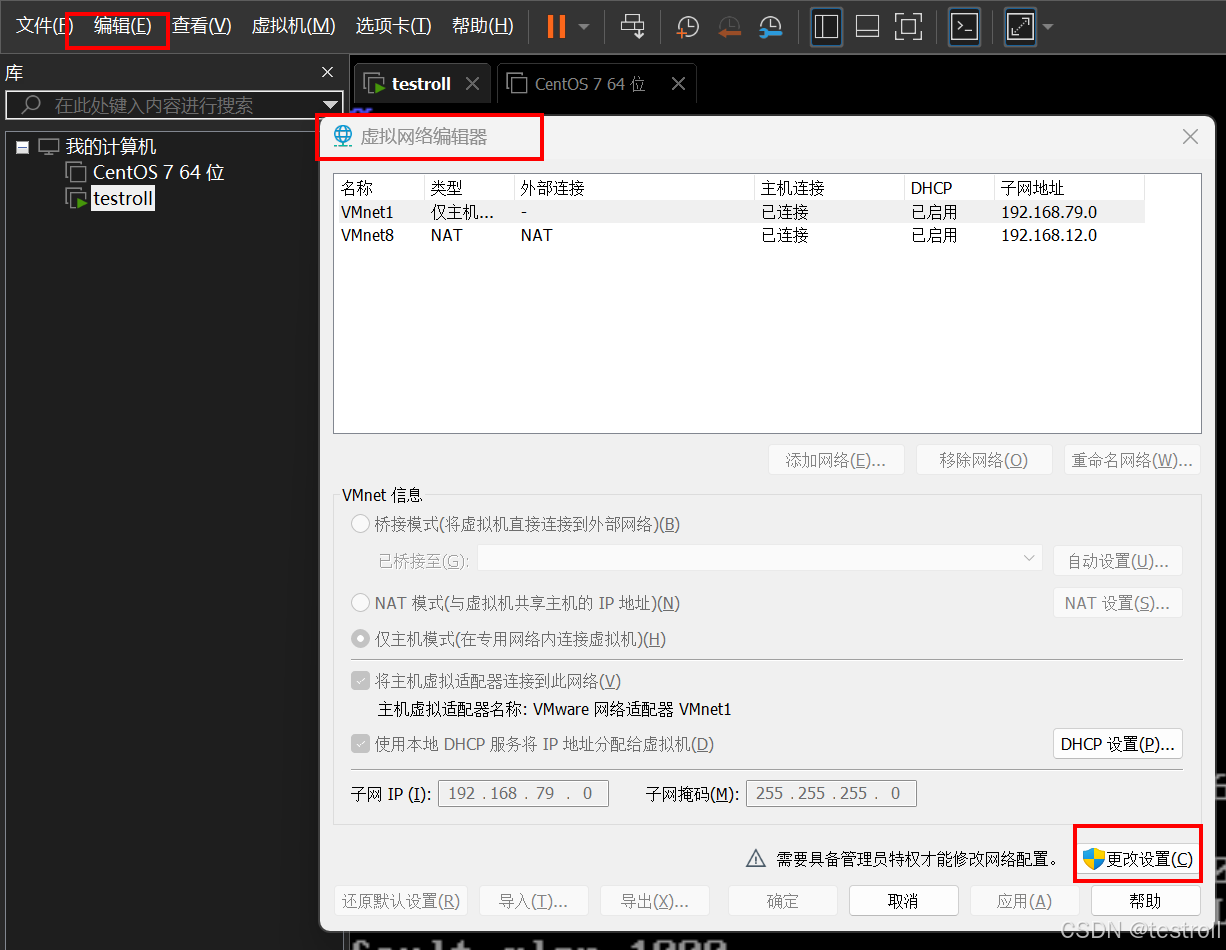Click the magnifier icon in library search
Viewport: 1226px width, 950px height.
tap(31, 105)
